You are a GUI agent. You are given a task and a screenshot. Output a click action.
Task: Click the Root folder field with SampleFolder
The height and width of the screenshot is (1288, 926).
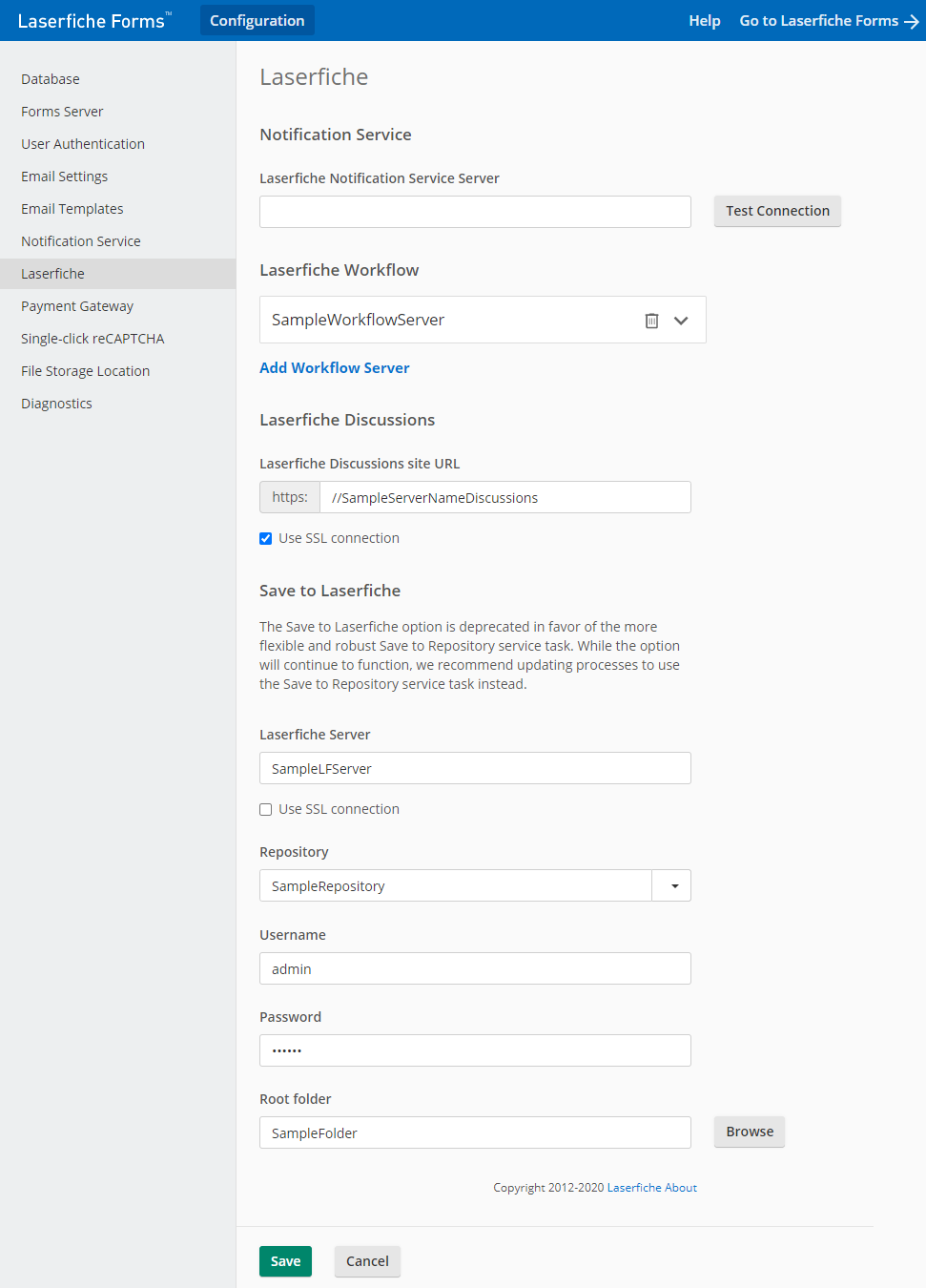[x=475, y=1132]
